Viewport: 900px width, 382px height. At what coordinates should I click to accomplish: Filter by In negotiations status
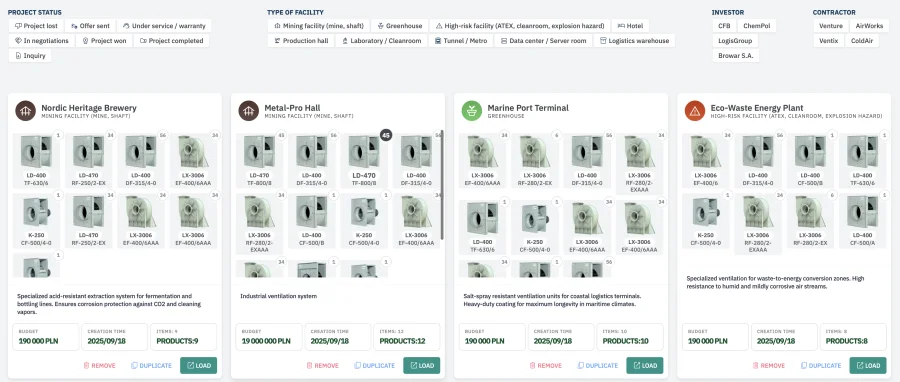pyautogui.click(x=41, y=41)
